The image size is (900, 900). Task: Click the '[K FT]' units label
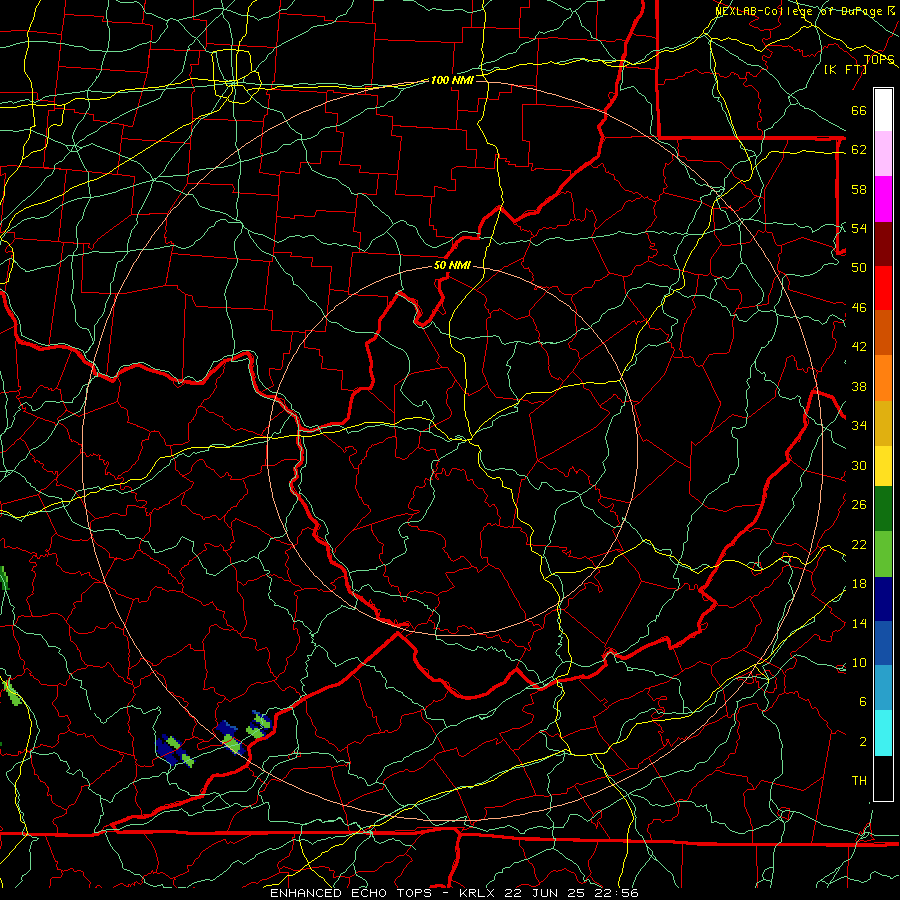pos(845,69)
